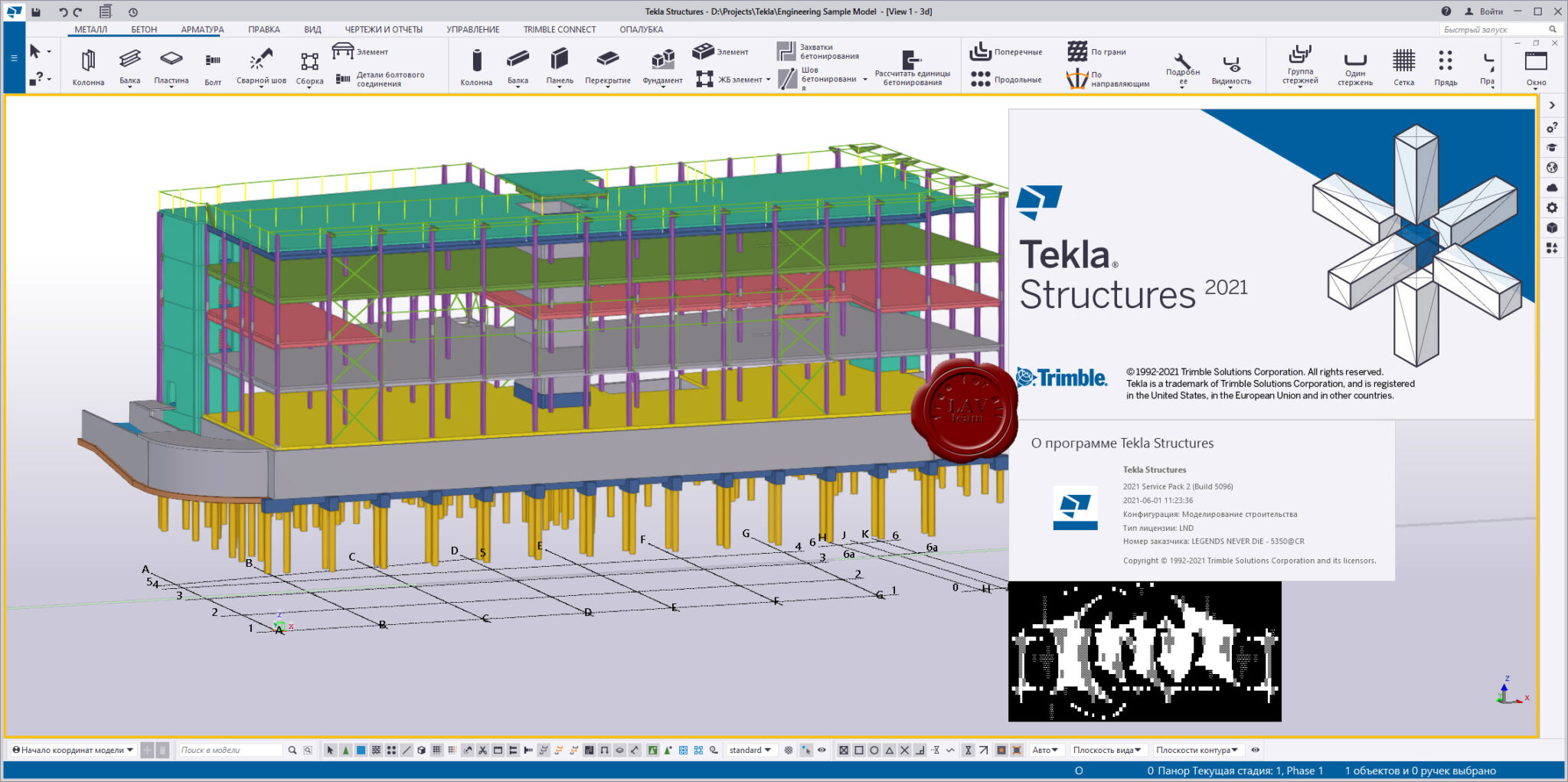Select Продольные rebar tool

[x=1006, y=80]
